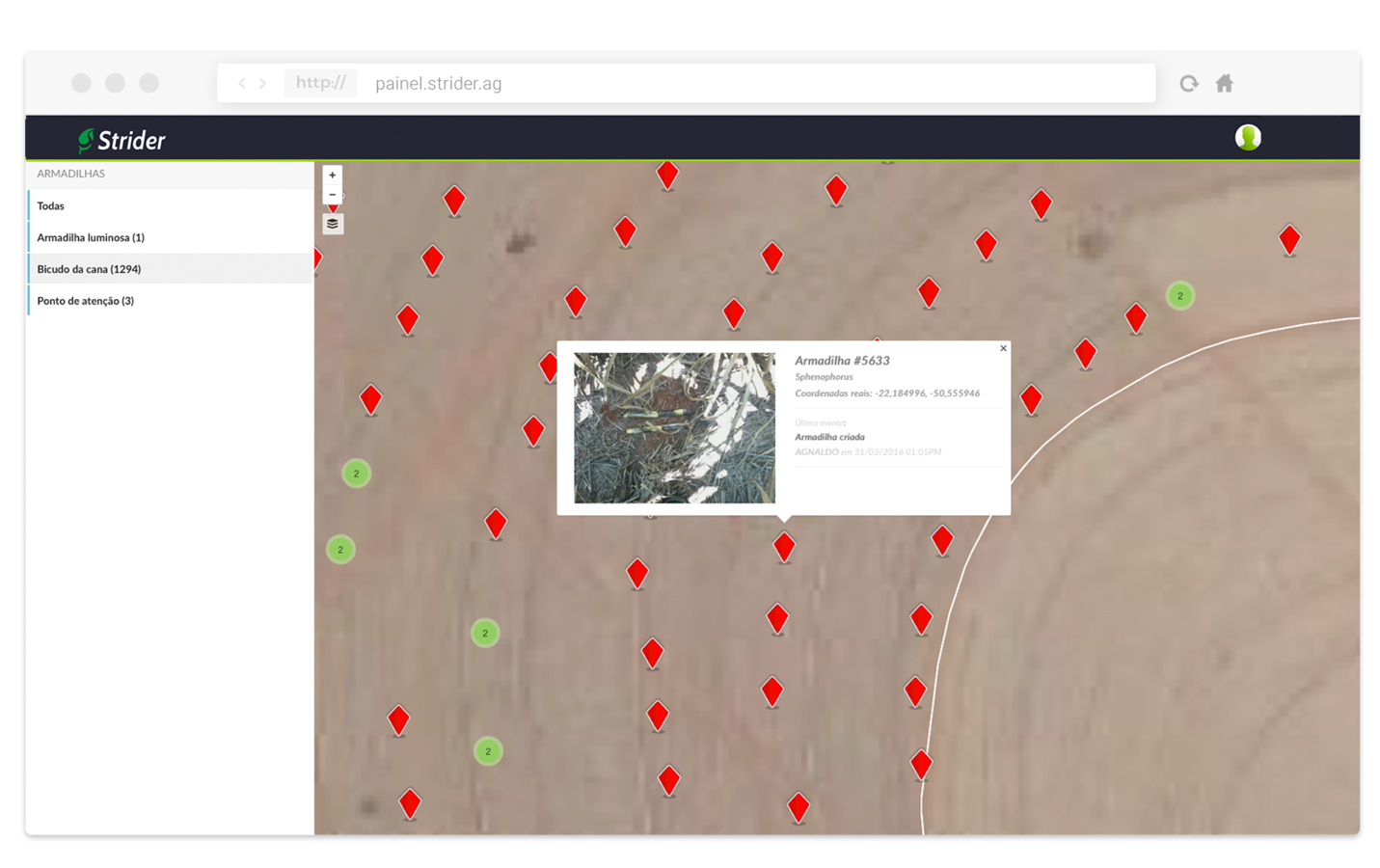This screenshot has width=1380, height=868.
Task: Select Ponto de atenção (3) filter
Action: [x=170, y=301]
